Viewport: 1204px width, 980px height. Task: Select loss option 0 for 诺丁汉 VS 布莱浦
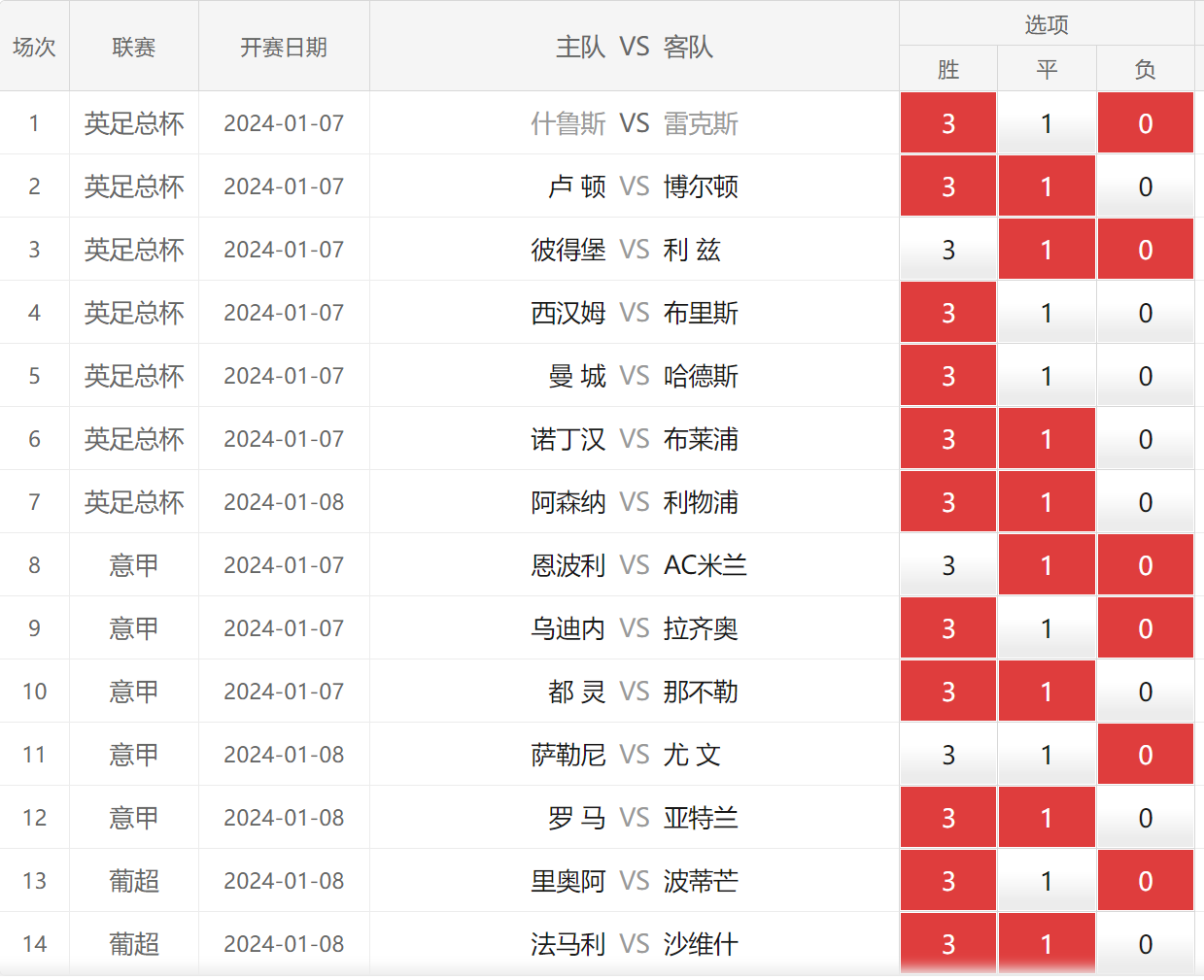click(1146, 439)
